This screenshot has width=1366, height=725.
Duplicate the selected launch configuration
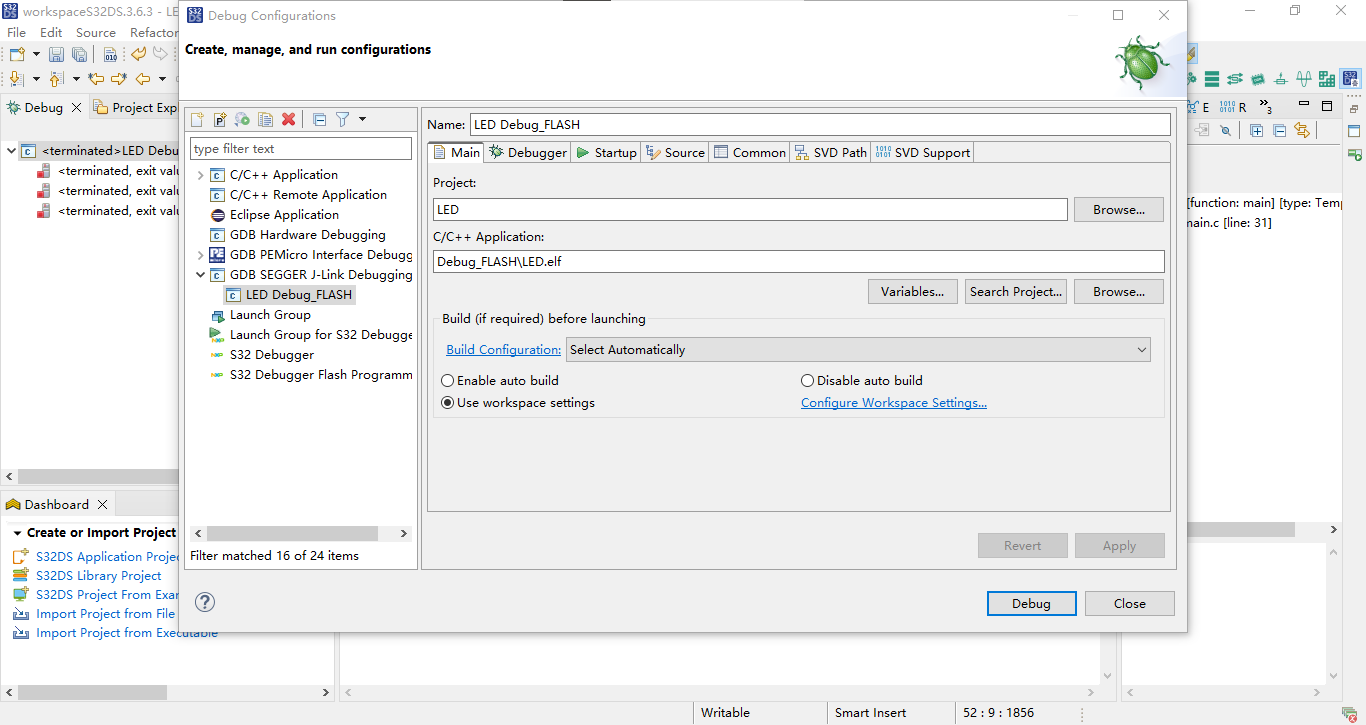point(265,119)
